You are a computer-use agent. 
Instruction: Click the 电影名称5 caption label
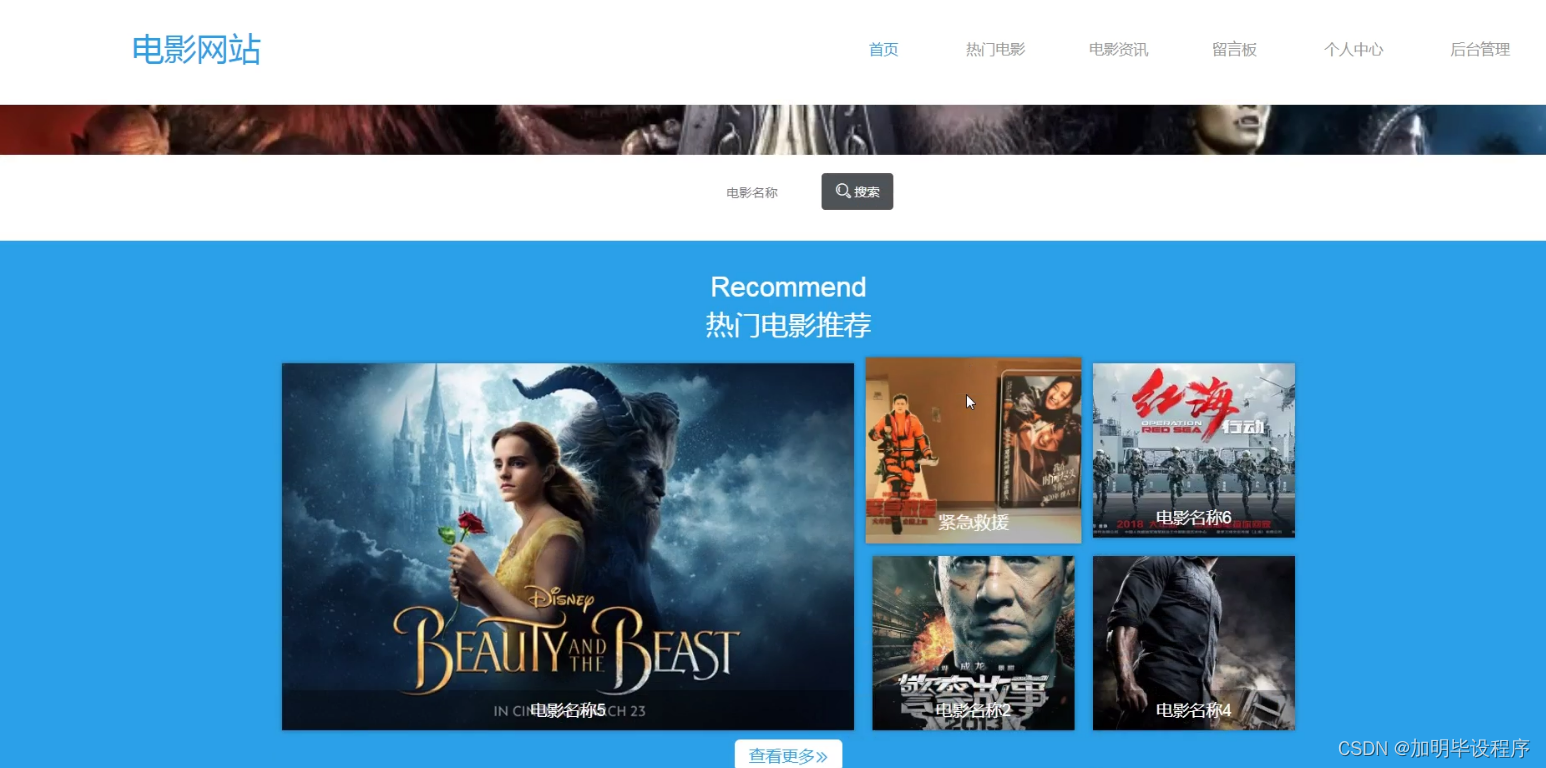pos(568,710)
